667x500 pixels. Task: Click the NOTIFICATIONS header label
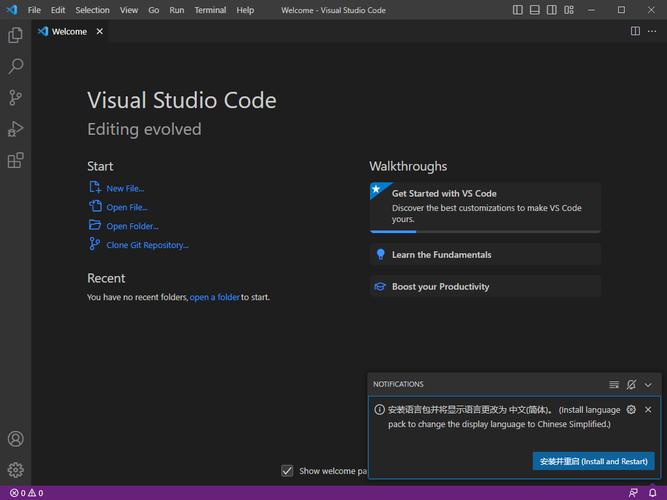tap(398, 384)
